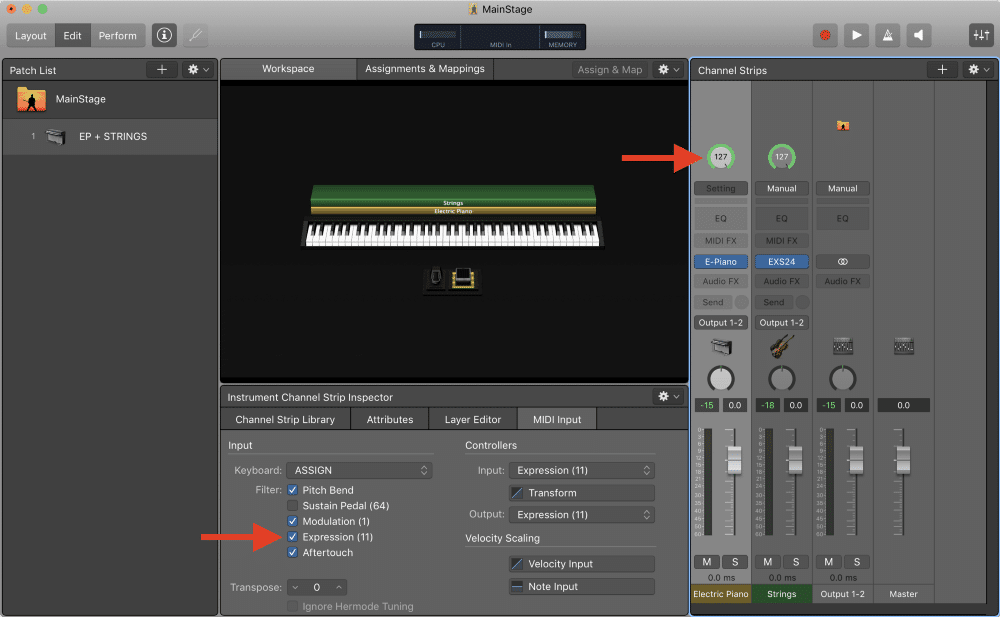
Task: Open Output 1-2 menu on Electric Piano
Action: [721, 322]
